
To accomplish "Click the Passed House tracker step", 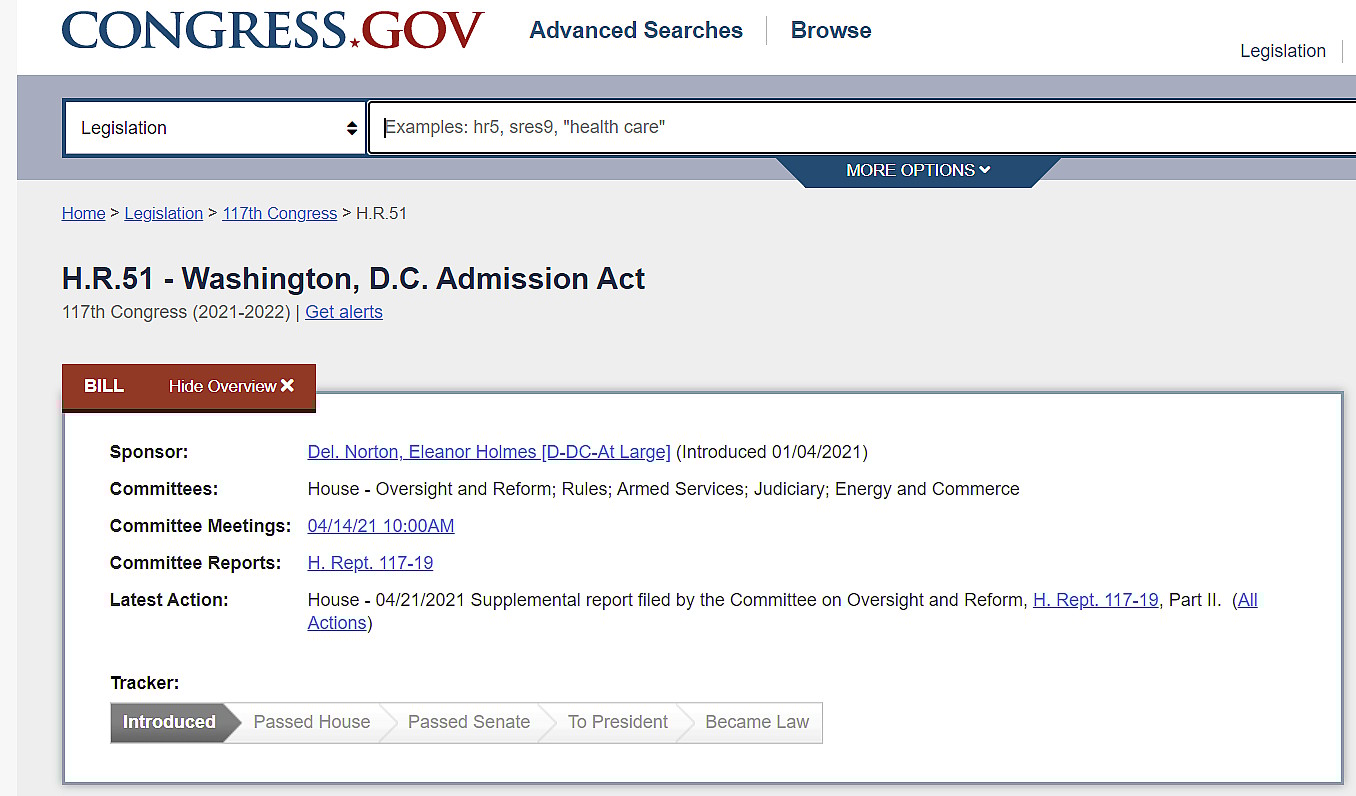I will point(311,722).
